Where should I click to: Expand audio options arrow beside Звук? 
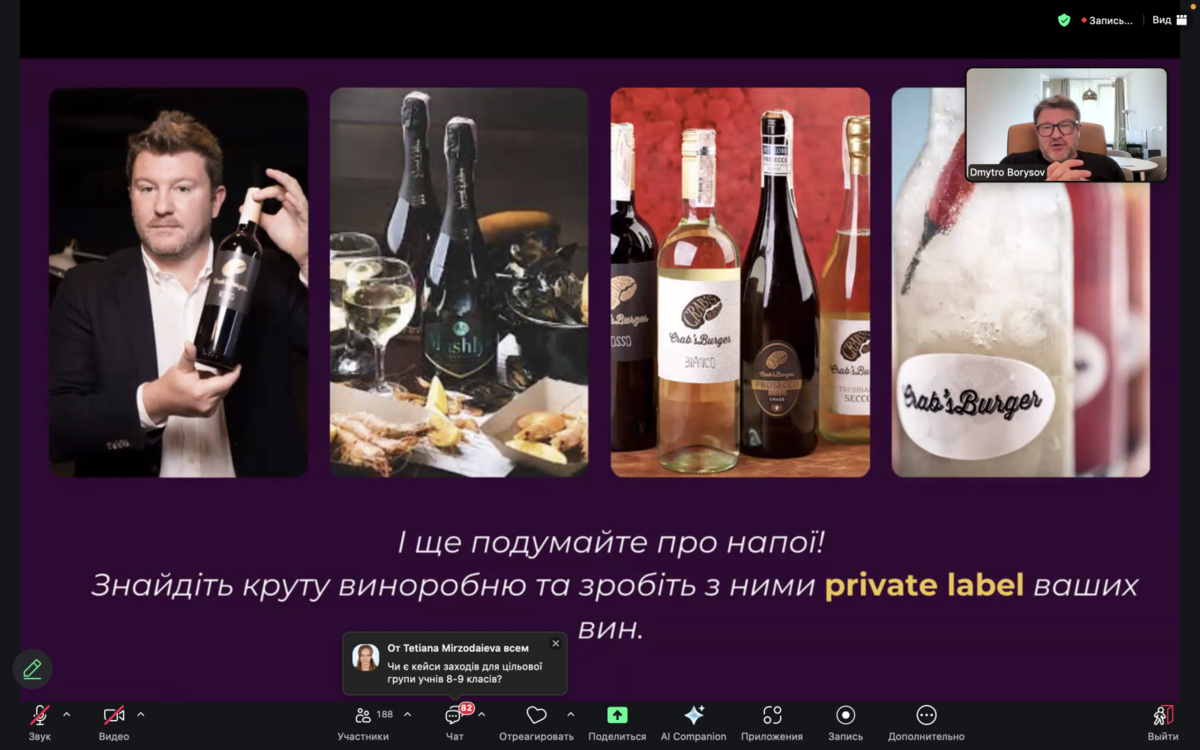[67, 715]
